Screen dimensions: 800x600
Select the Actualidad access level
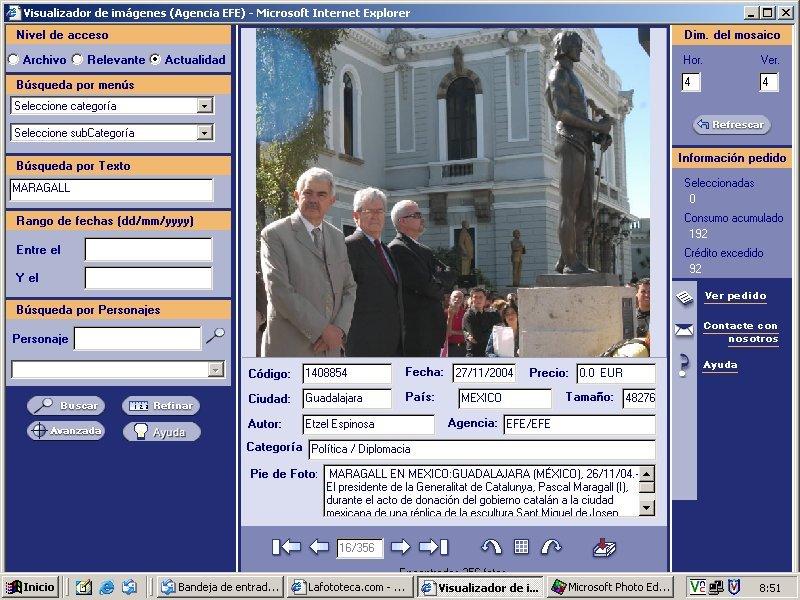point(155,60)
